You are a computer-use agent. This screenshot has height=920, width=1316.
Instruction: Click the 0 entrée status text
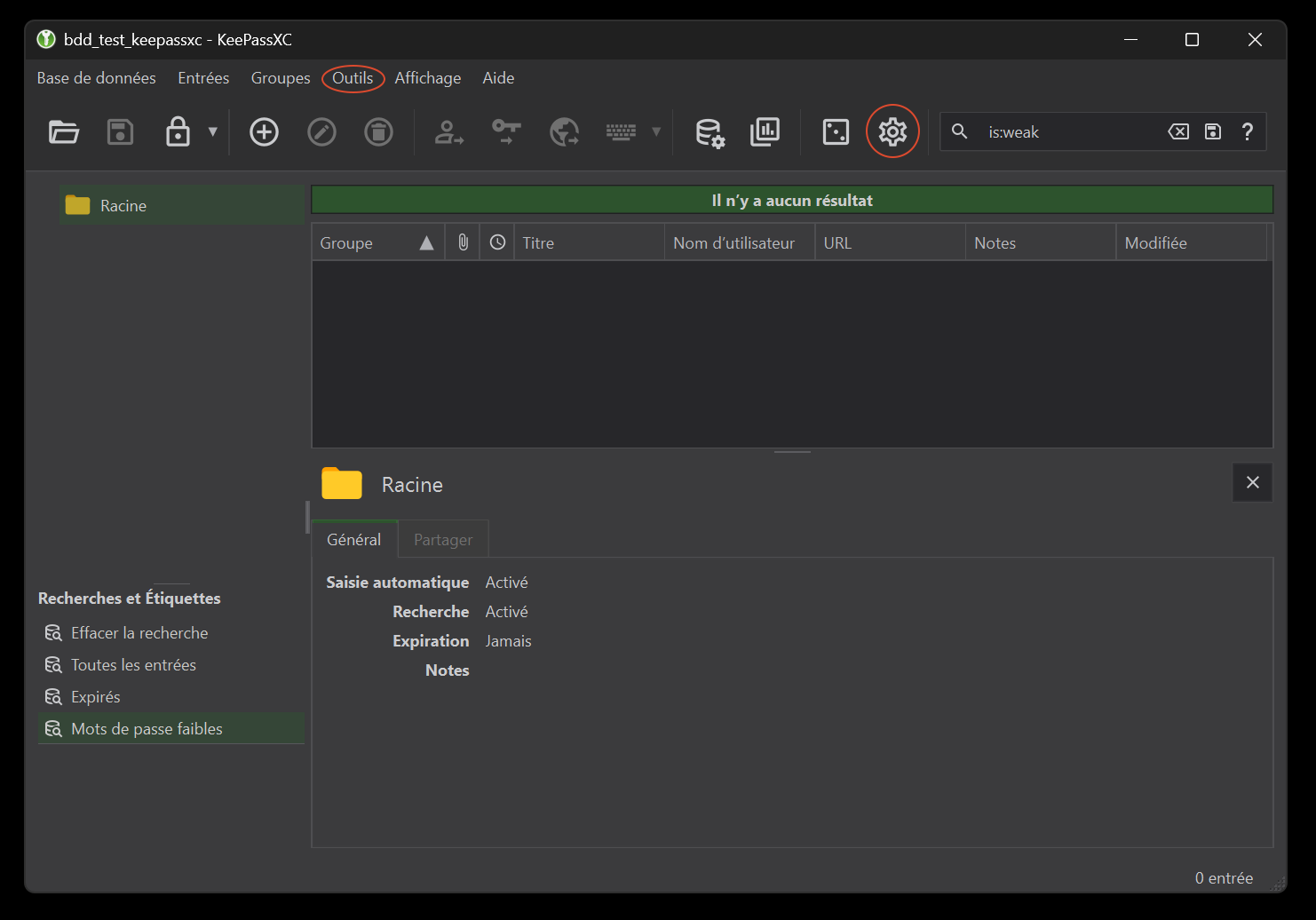[x=1224, y=878]
